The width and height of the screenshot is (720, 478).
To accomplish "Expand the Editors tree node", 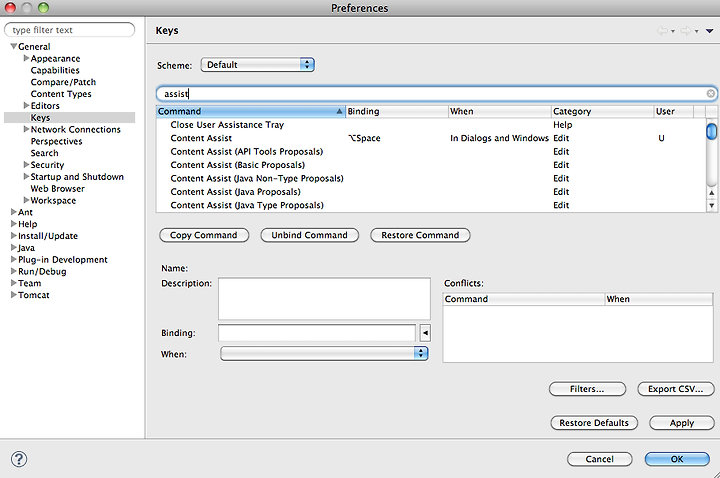I will (26, 106).
